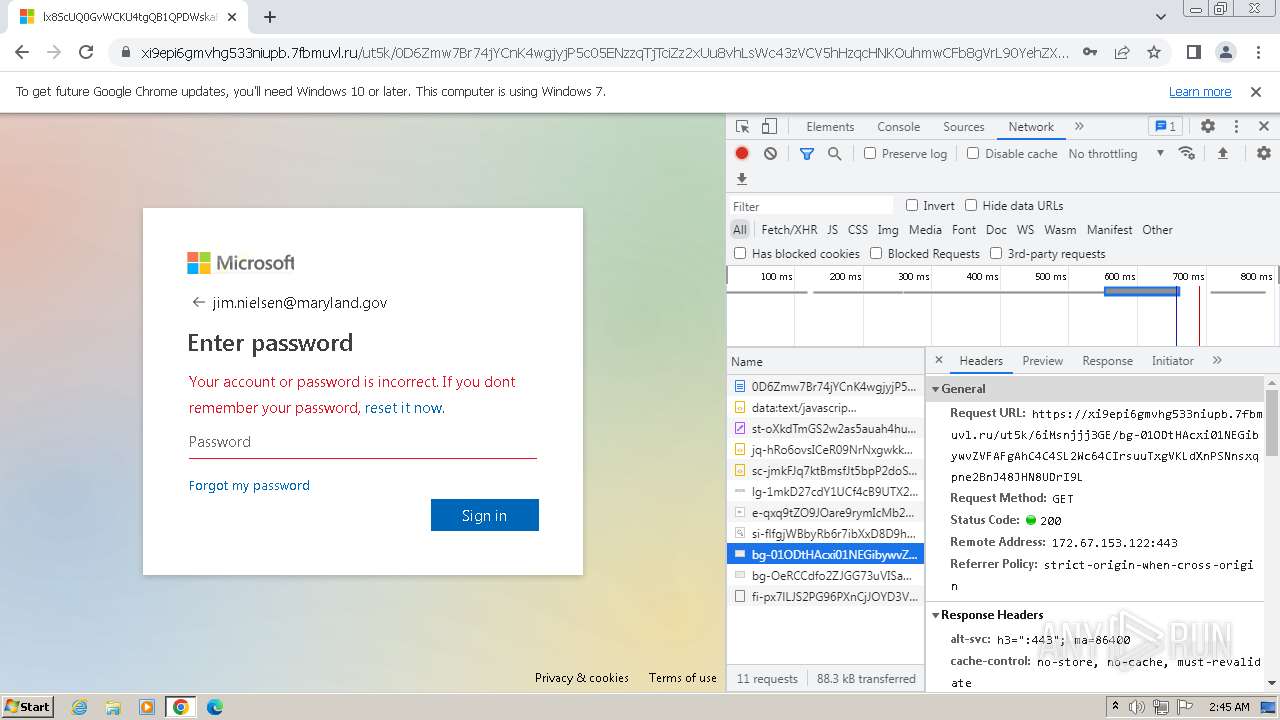
Task: Enable Preserve log checkbox
Action: tap(870, 154)
